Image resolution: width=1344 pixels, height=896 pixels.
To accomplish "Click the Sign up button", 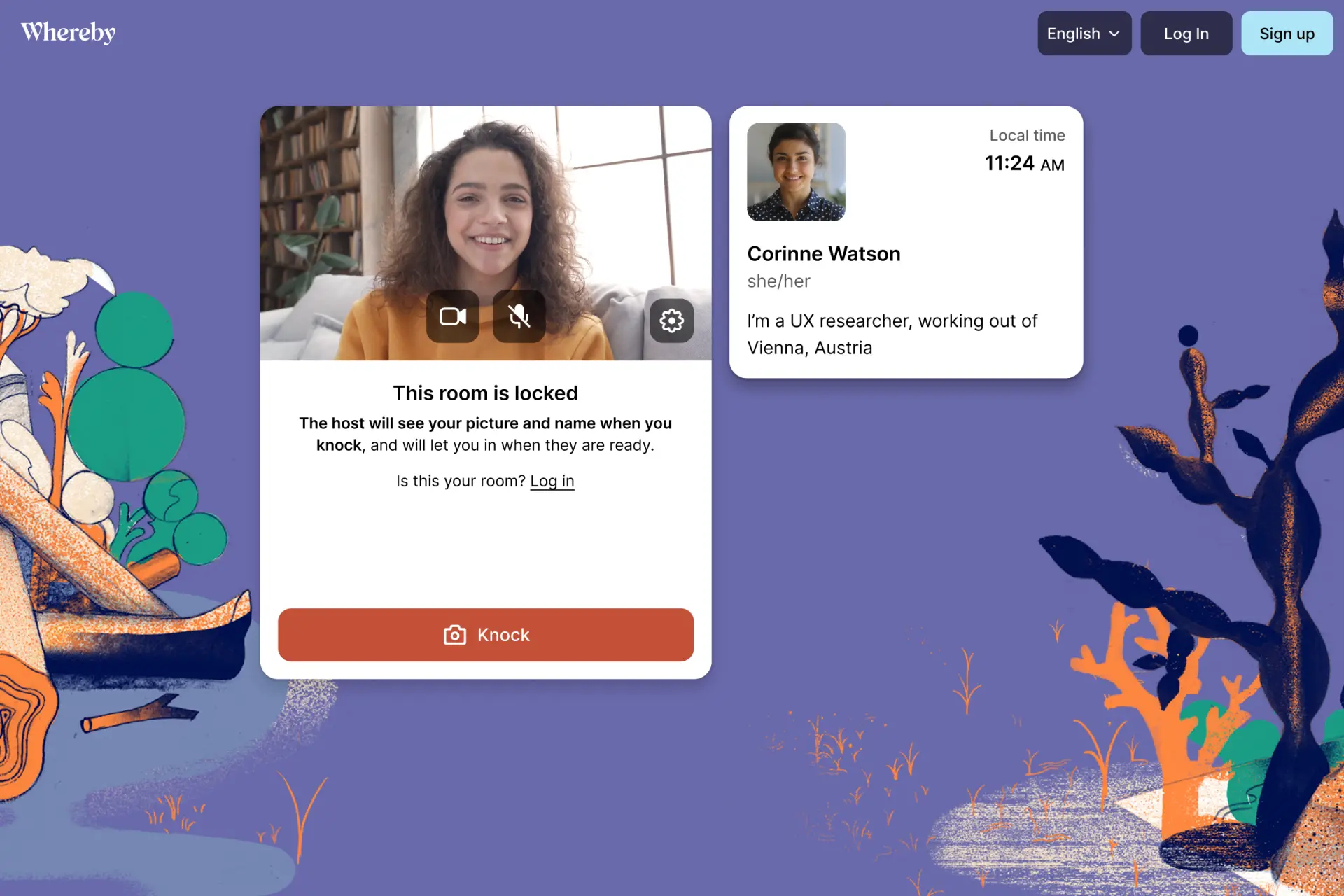I will 1287,34.
